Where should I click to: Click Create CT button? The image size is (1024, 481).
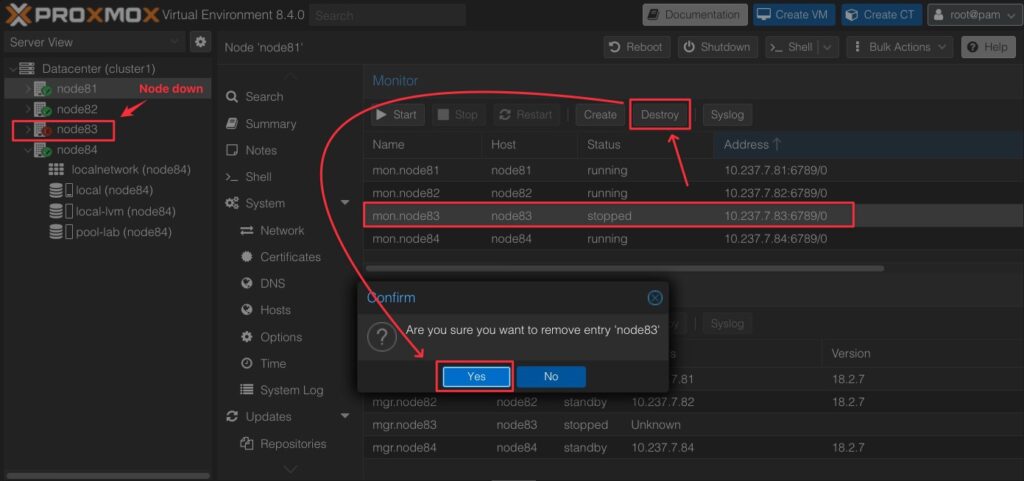(x=882, y=14)
